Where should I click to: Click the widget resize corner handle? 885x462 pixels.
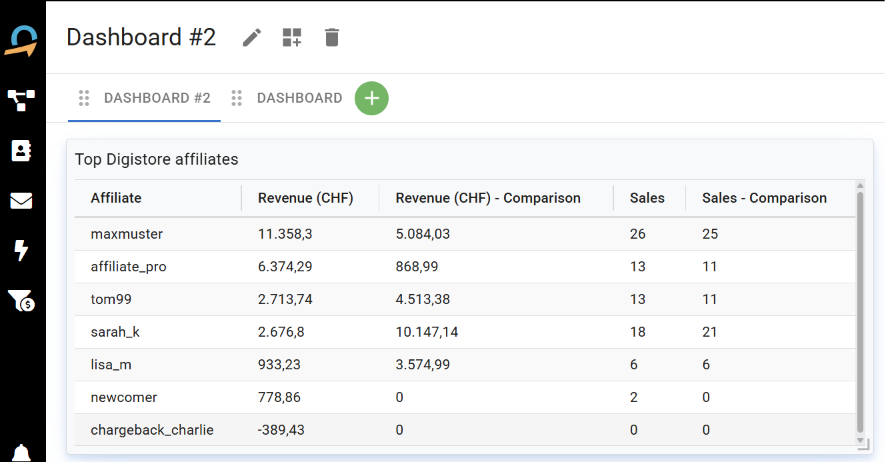click(x=864, y=445)
